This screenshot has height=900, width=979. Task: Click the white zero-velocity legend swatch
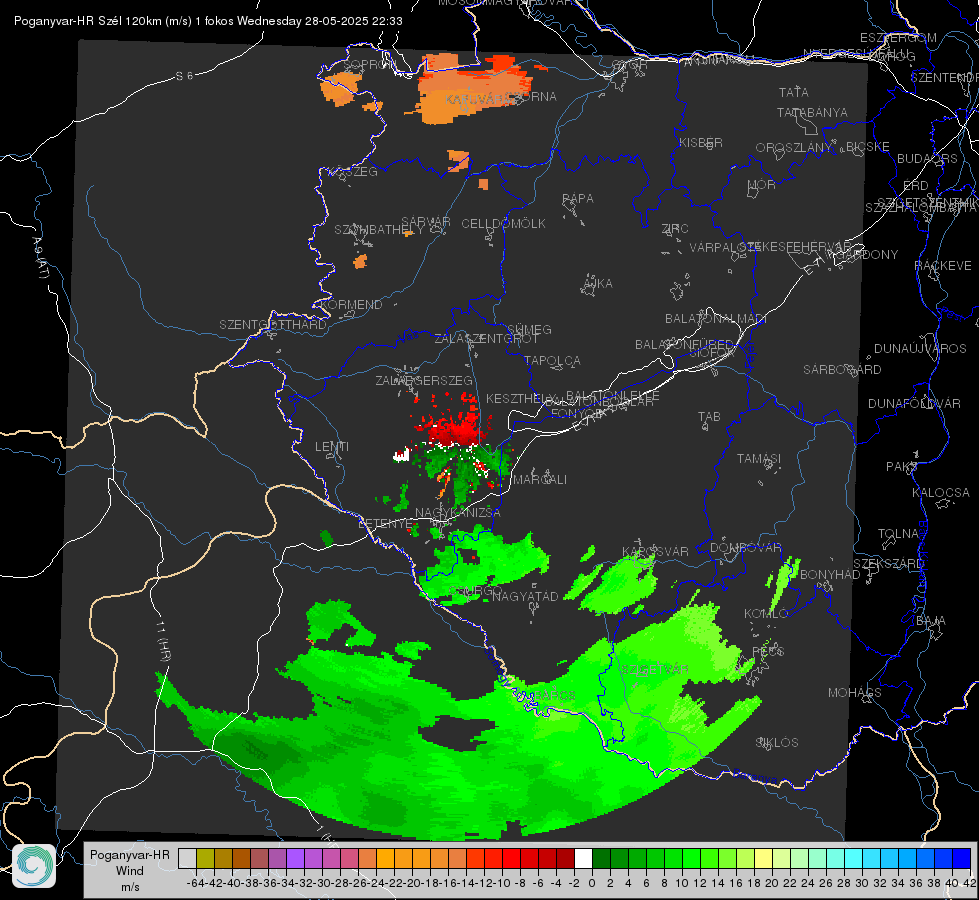583,858
